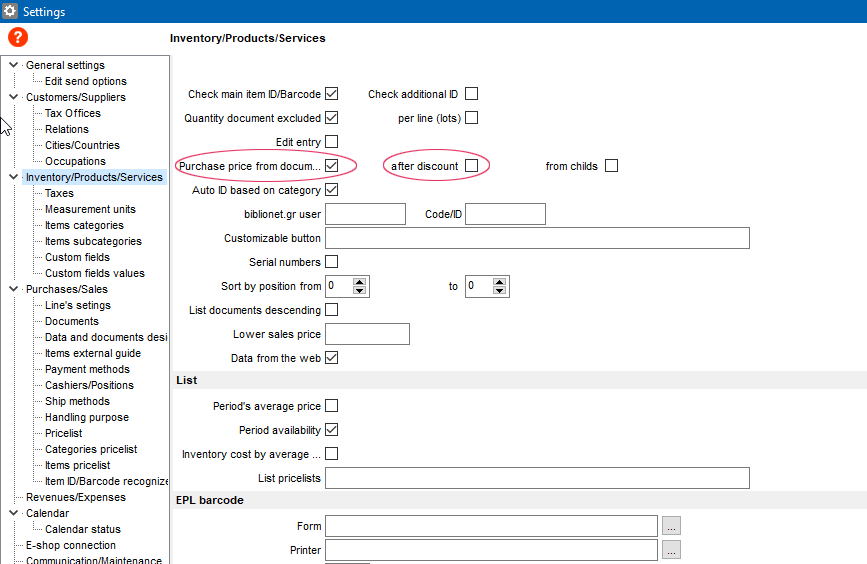867x564 pixels.
Task: Open Custom fields values
Action: (x=95, y=274)
